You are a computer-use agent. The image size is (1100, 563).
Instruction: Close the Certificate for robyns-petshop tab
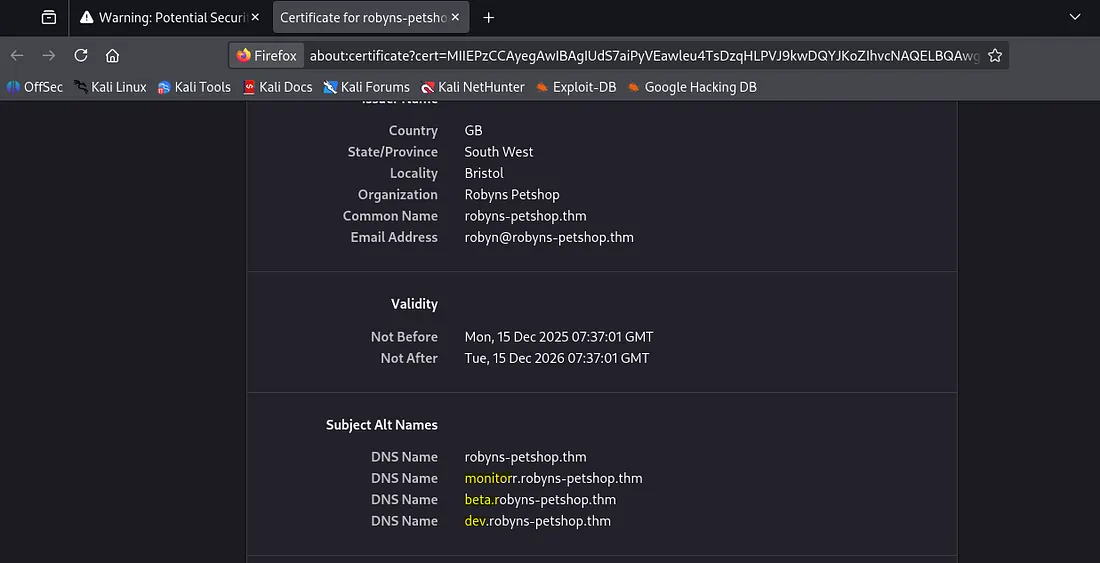tap(455, 18)
